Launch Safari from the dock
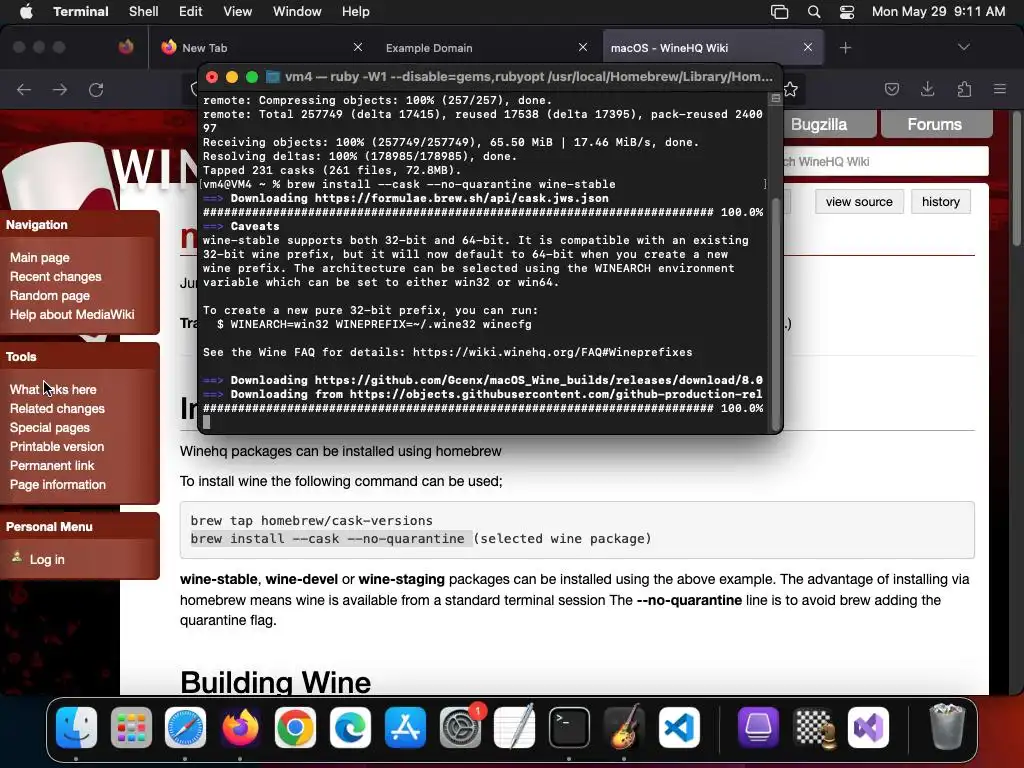Viewport: 1024px width, 768px height. tap(185, 727)
